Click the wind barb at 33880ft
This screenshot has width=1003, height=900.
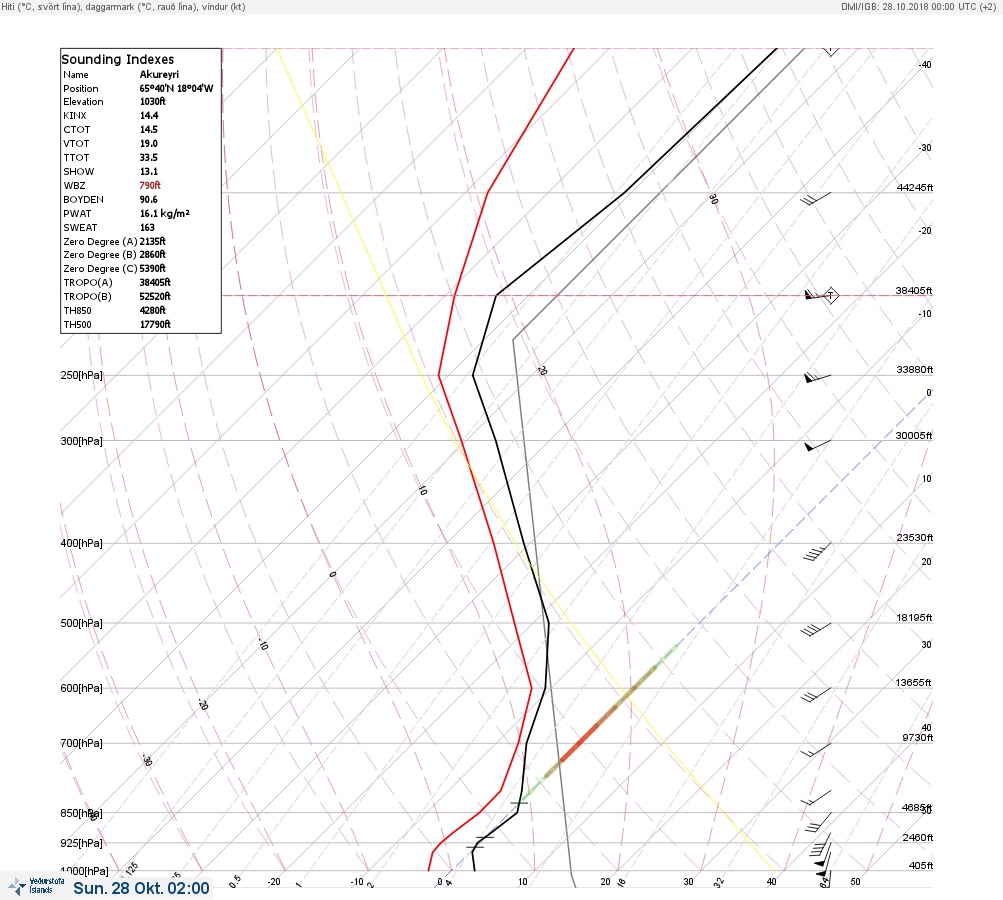point(817,378)
